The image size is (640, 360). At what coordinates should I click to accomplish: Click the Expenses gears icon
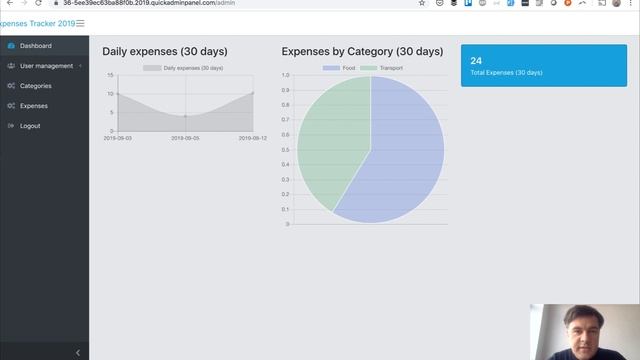[x=11, y=106]
